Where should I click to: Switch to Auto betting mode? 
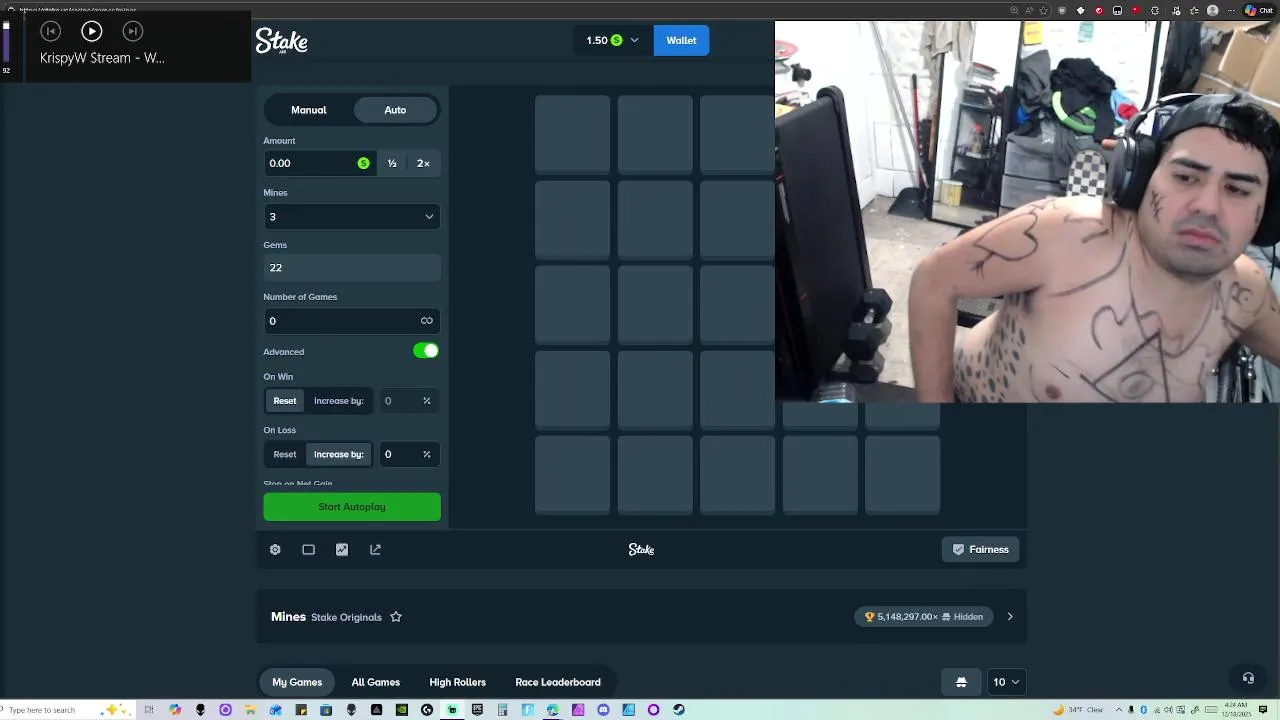[395, 110]
